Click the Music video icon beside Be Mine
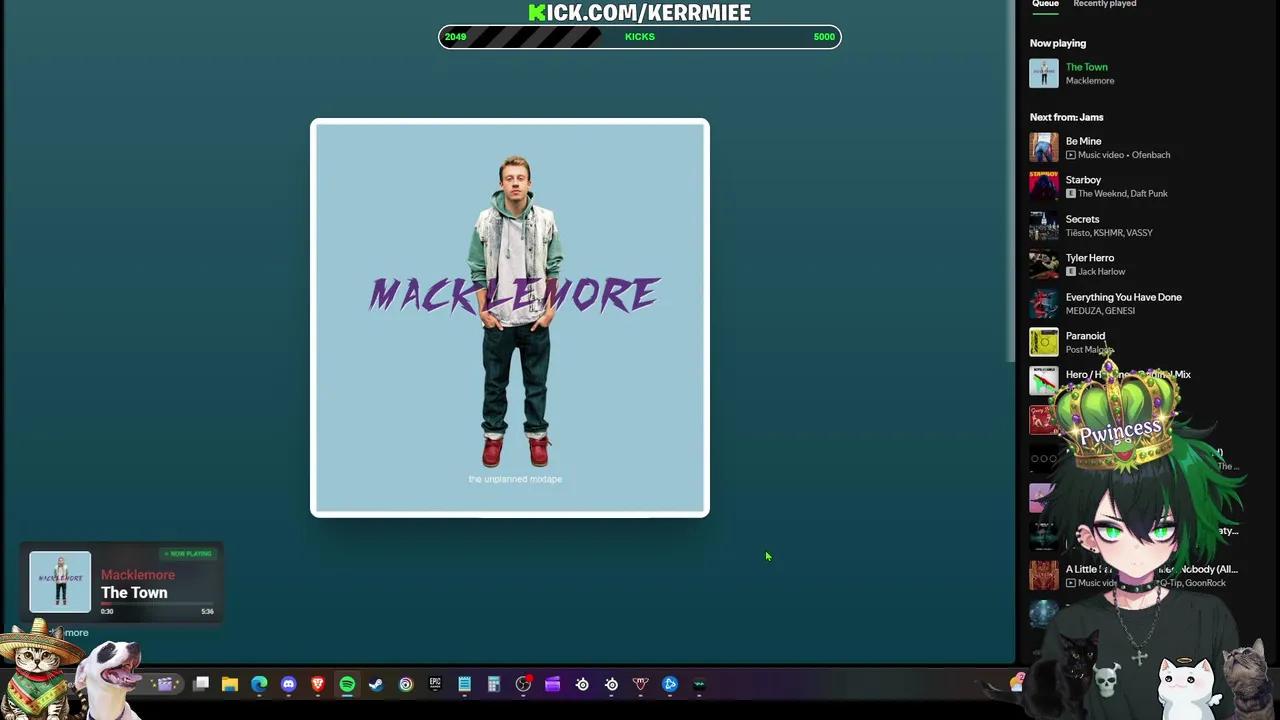The width and height of the screenshot is (1280, 720). 1071,155
